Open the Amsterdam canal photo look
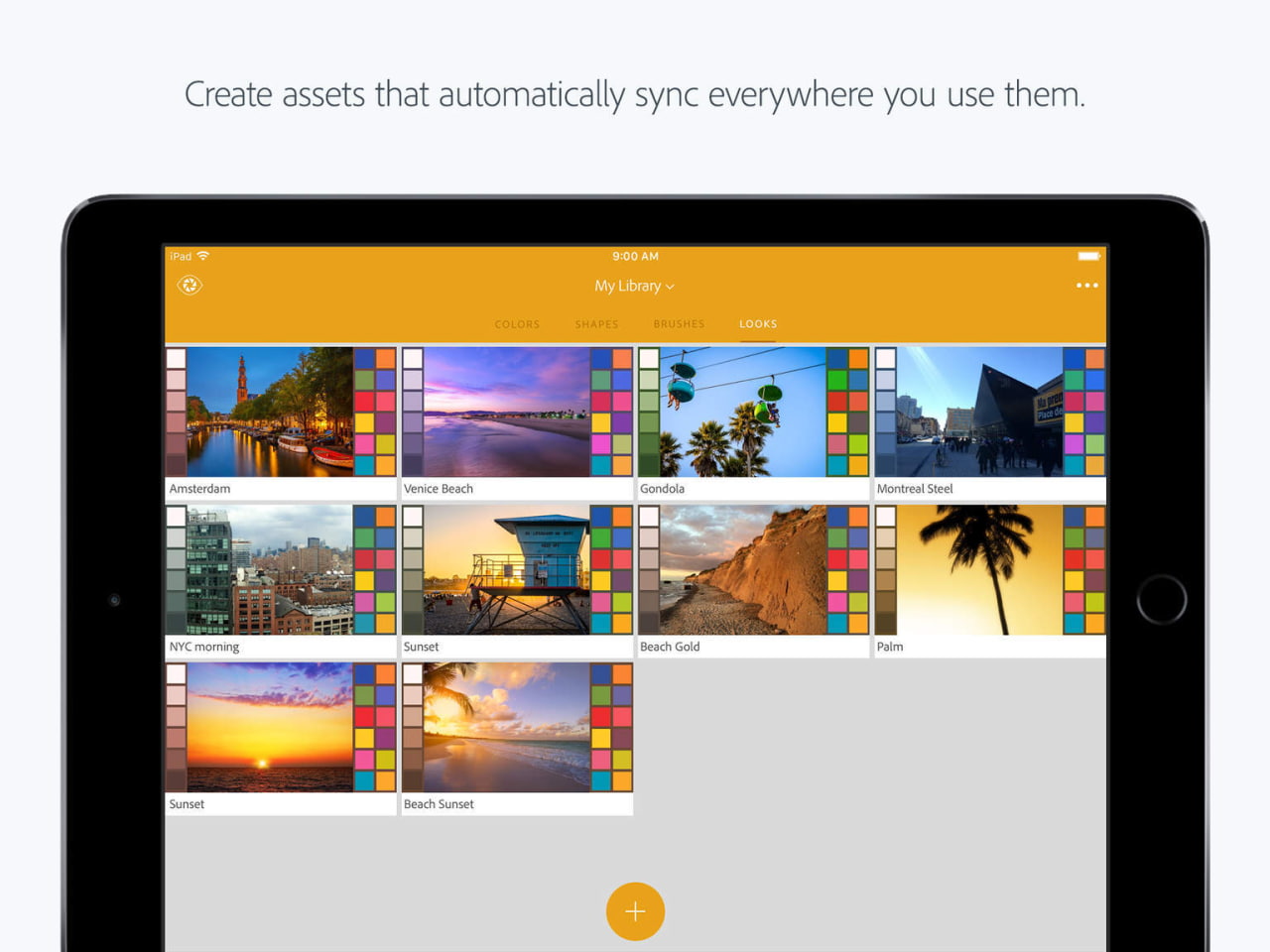Viewport: 1270px width, 952px height. pyautogui.click(x=270, y=412)
